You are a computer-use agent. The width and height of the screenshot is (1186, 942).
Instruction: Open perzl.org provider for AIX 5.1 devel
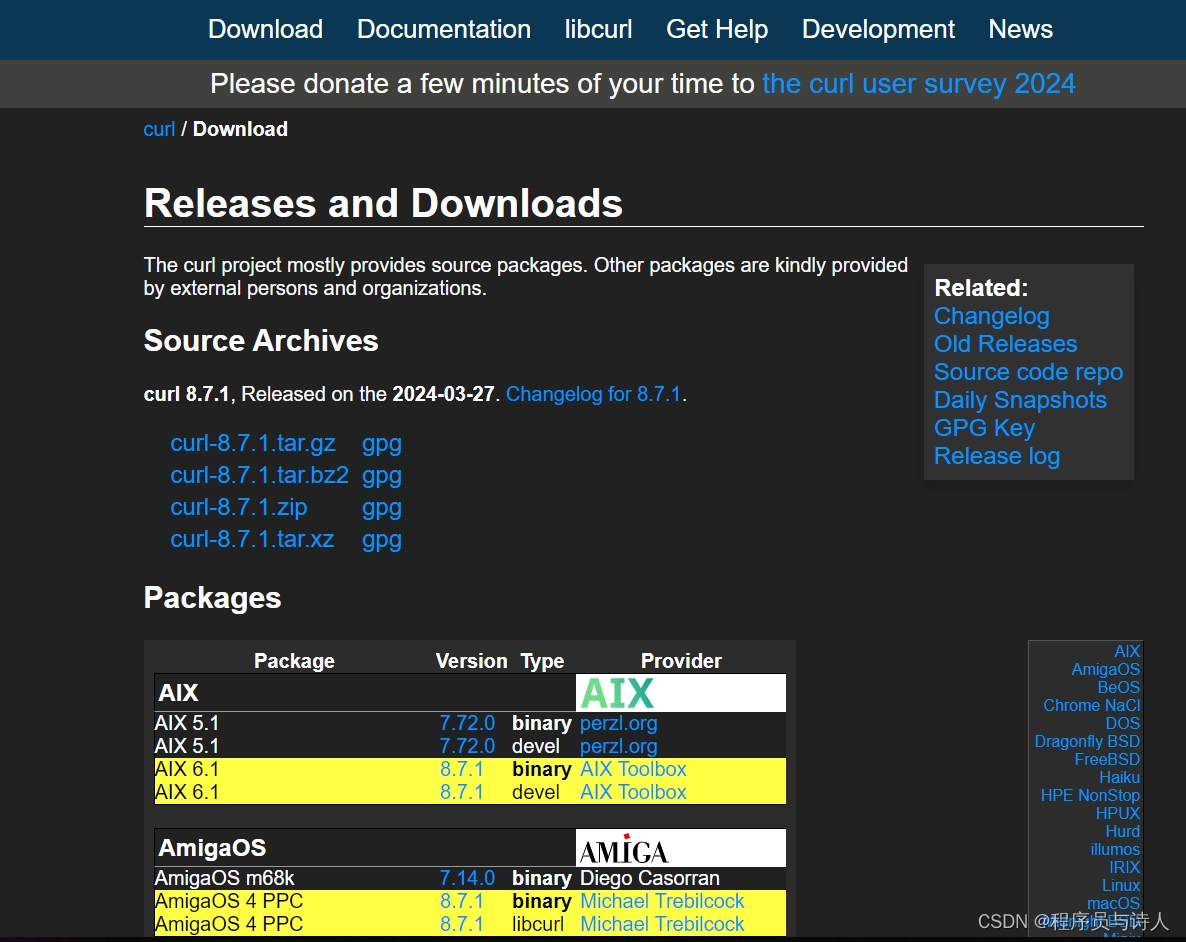tap(619, 746)
